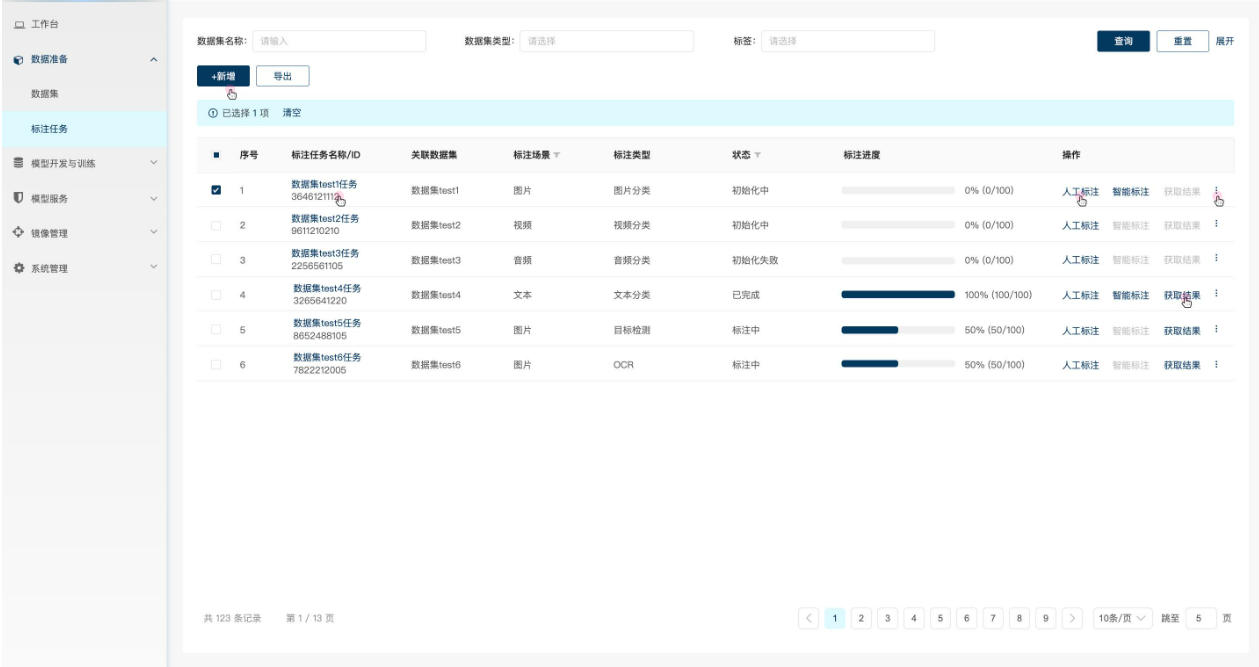Click the 模型服务 shield icon
The height and width of the screenshot is (667, 1259).
tap(19, 198)
